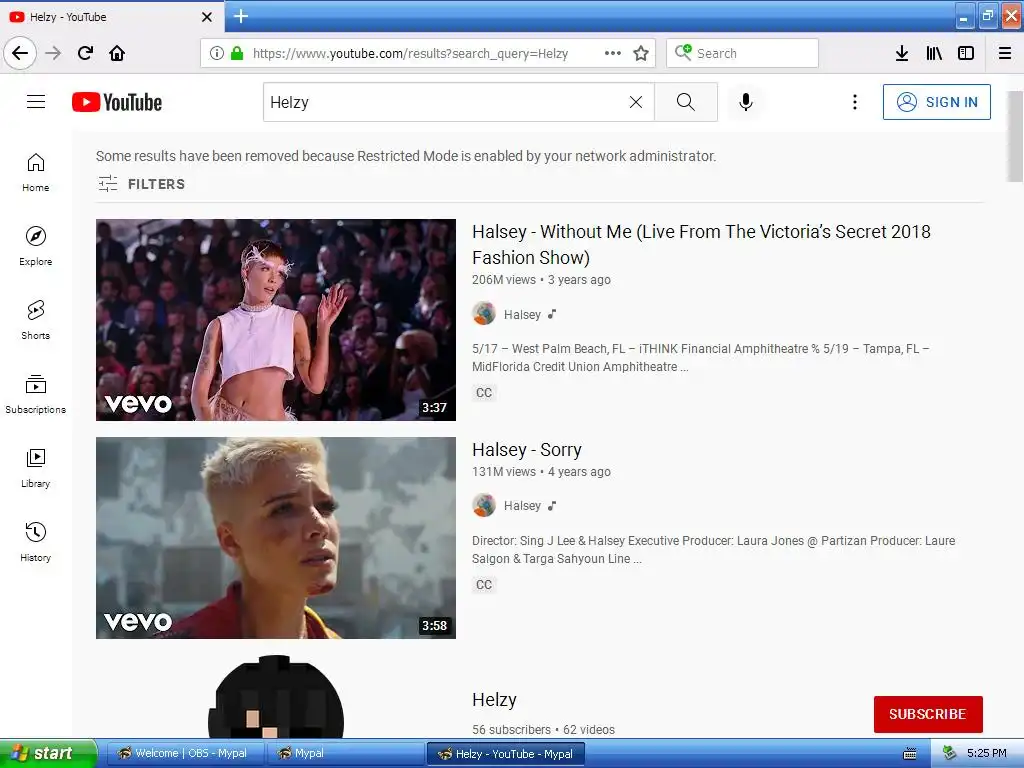Click CC badge on Without Me result
Viewport: 1024px width, 768px height.
pos(484,392)
